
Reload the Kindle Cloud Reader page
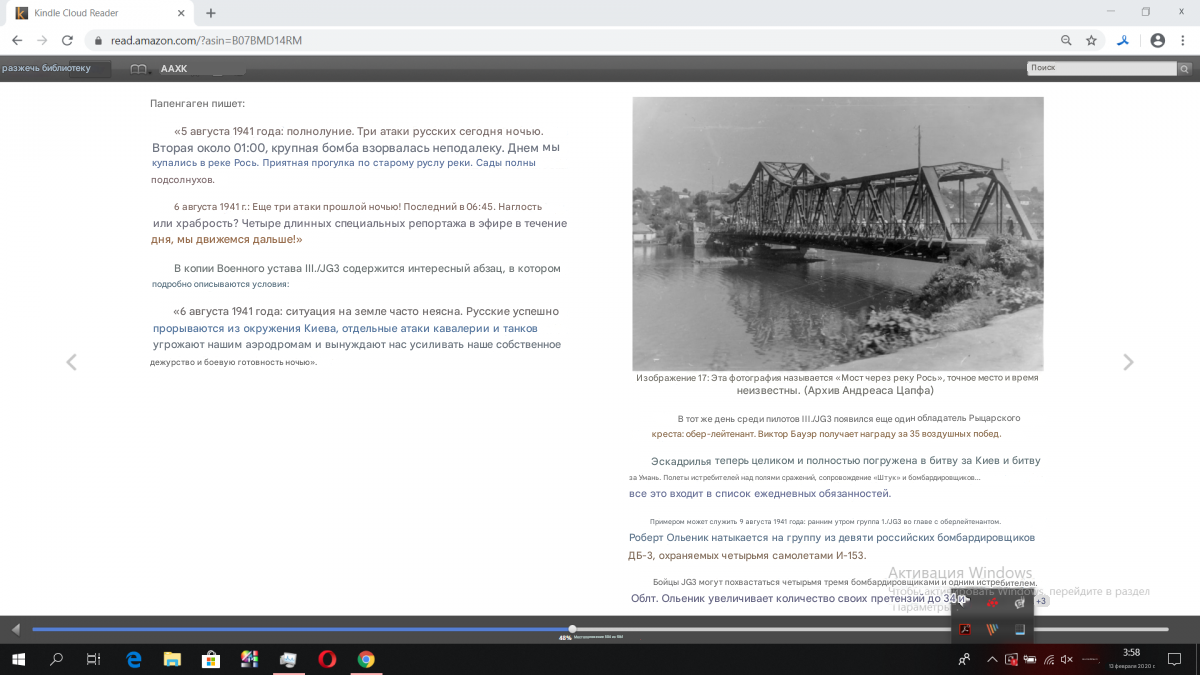coord(67,41)
